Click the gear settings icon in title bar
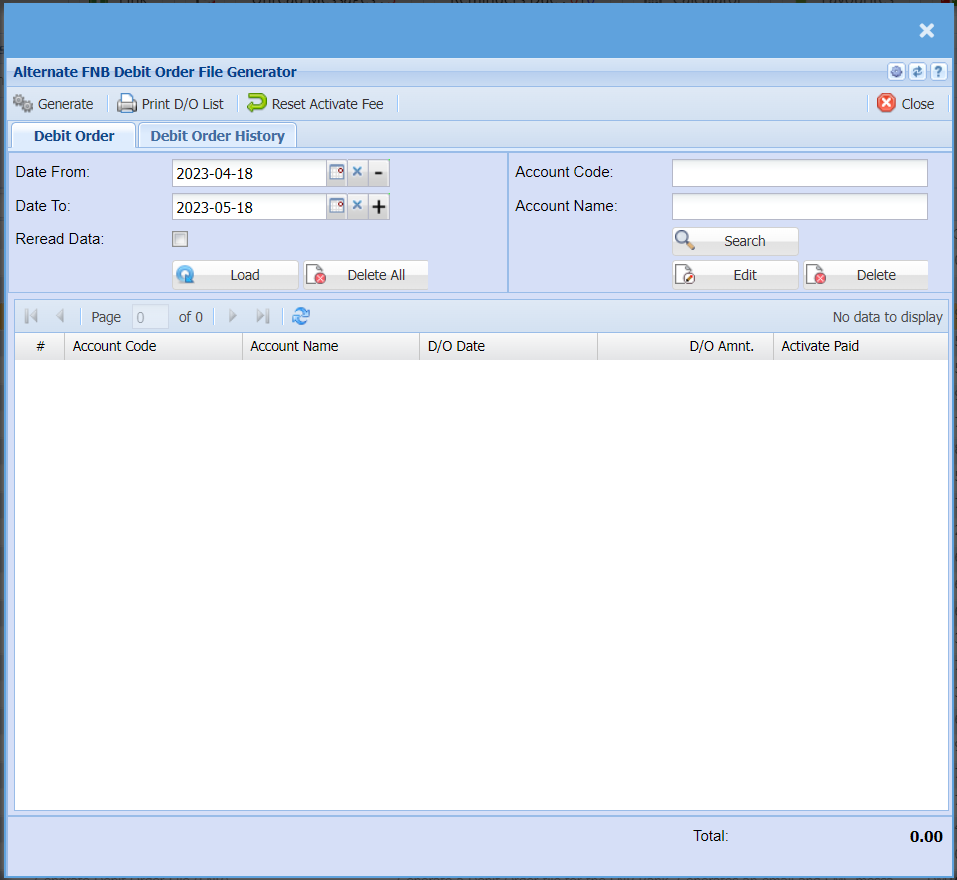This screenshot has height=880, width=957. (896, 72)
